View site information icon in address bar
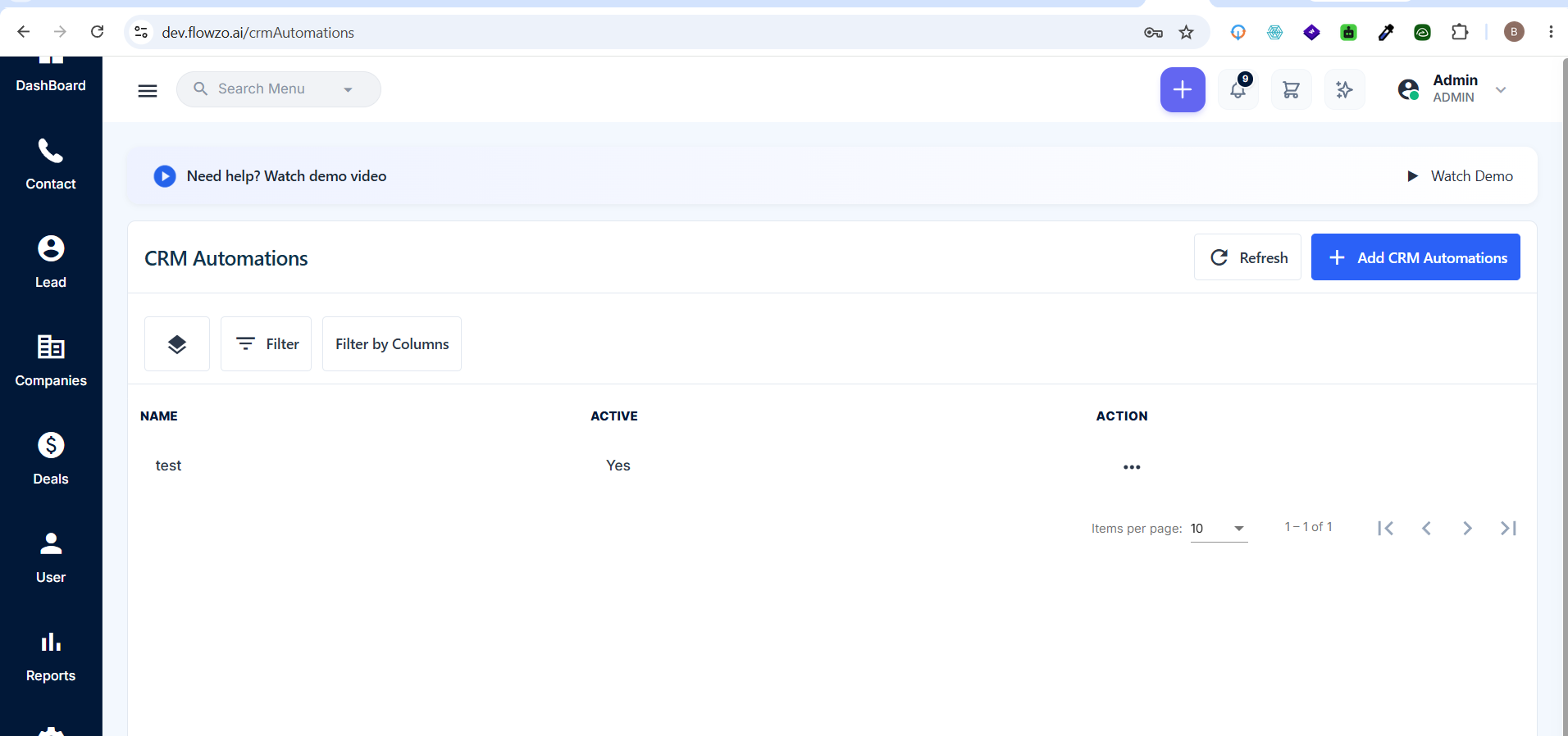Image resolution: width=1568 pixels, height=736 pixels. (141, 32)
